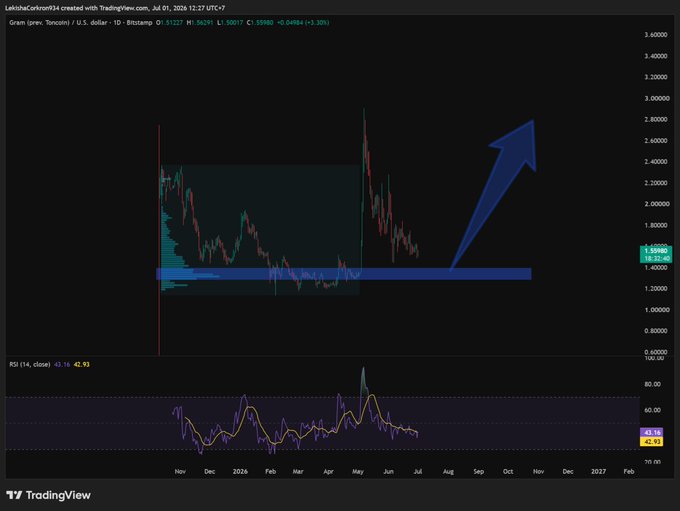Click the Jul label on time axis

pos(418,472)
